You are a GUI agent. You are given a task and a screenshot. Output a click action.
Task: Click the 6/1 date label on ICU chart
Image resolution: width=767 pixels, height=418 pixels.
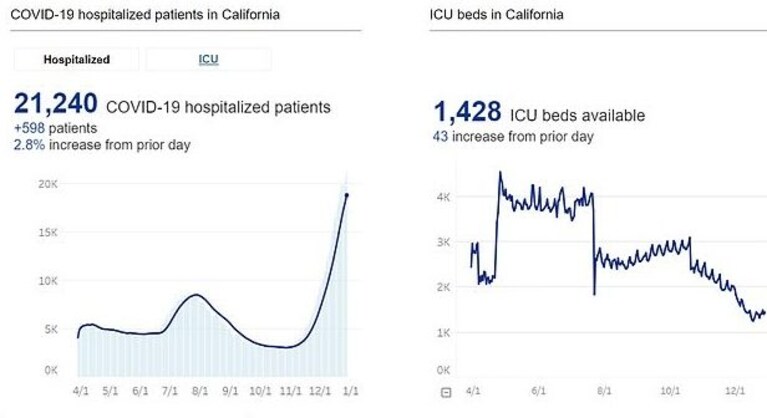click(x=538, y=391)
